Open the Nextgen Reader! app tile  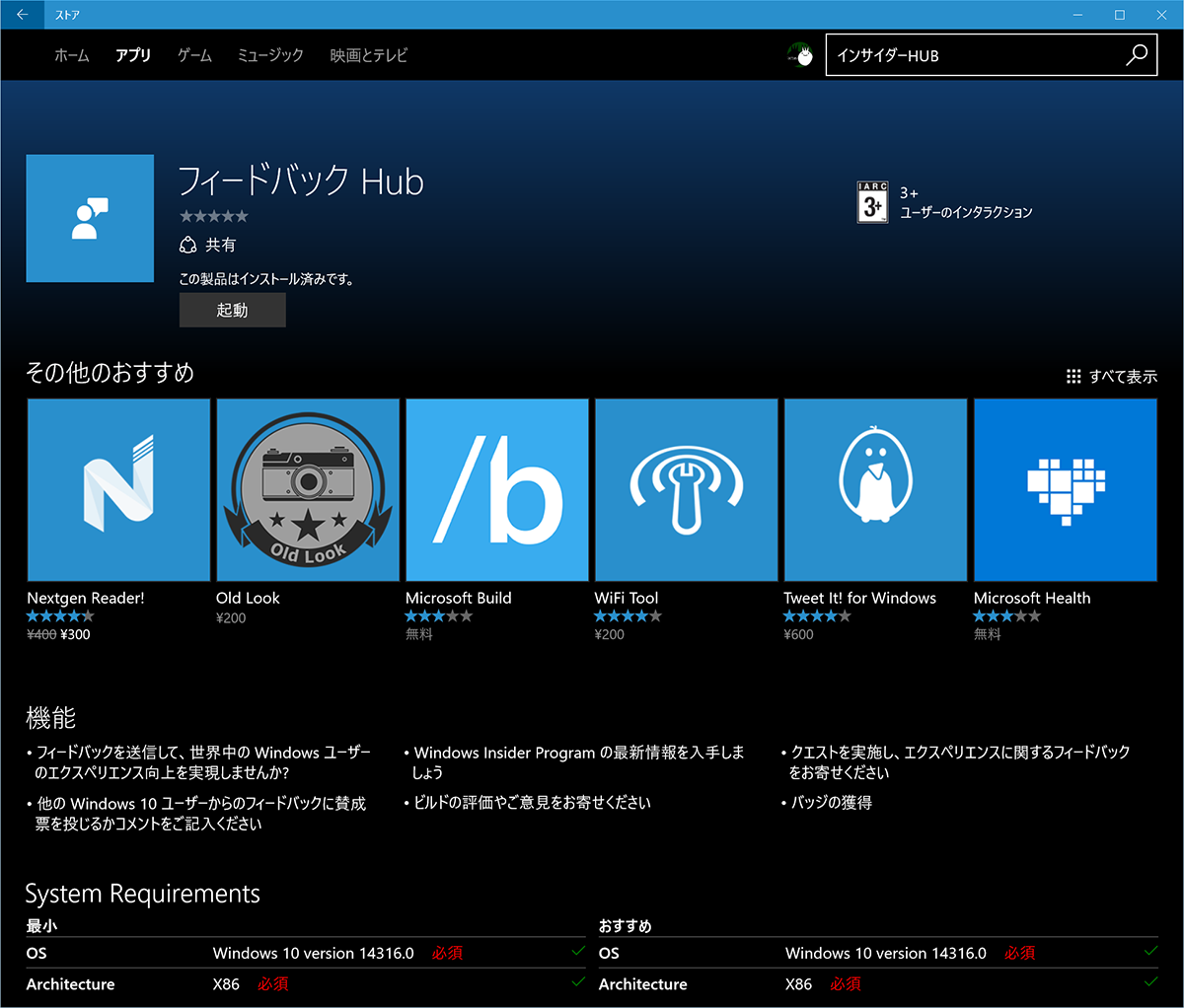118,490
